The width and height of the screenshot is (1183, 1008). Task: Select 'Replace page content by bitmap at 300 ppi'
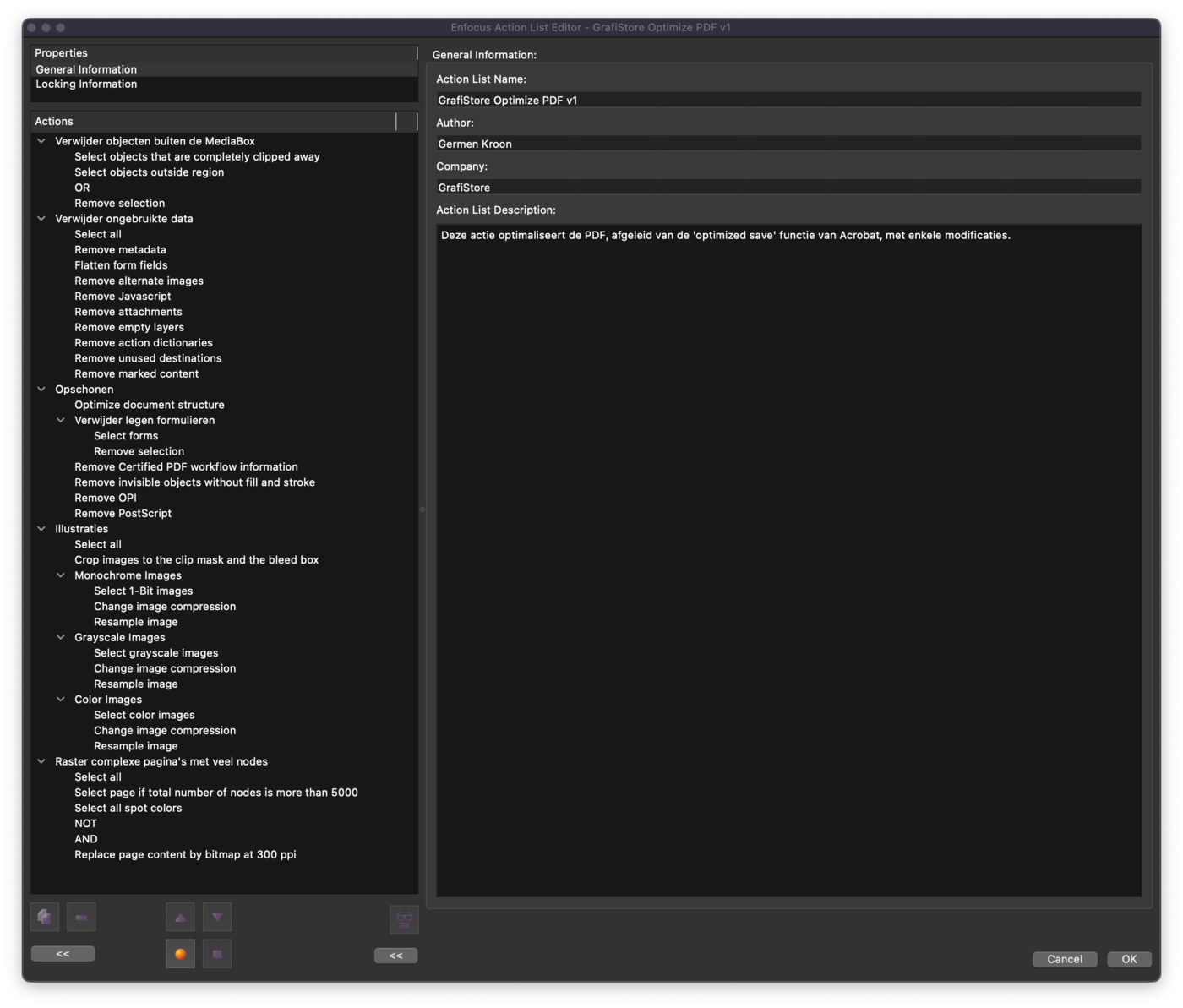[185, 855]
